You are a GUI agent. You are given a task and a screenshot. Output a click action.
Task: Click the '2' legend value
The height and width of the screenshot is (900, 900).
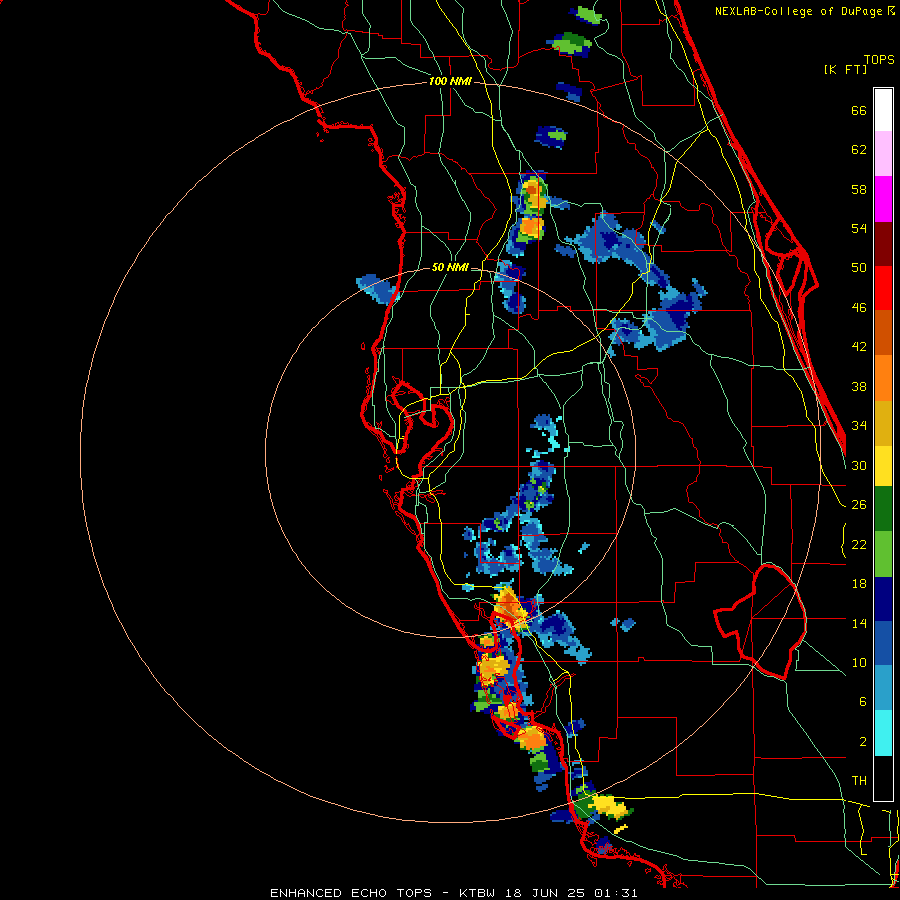point(863,742)
